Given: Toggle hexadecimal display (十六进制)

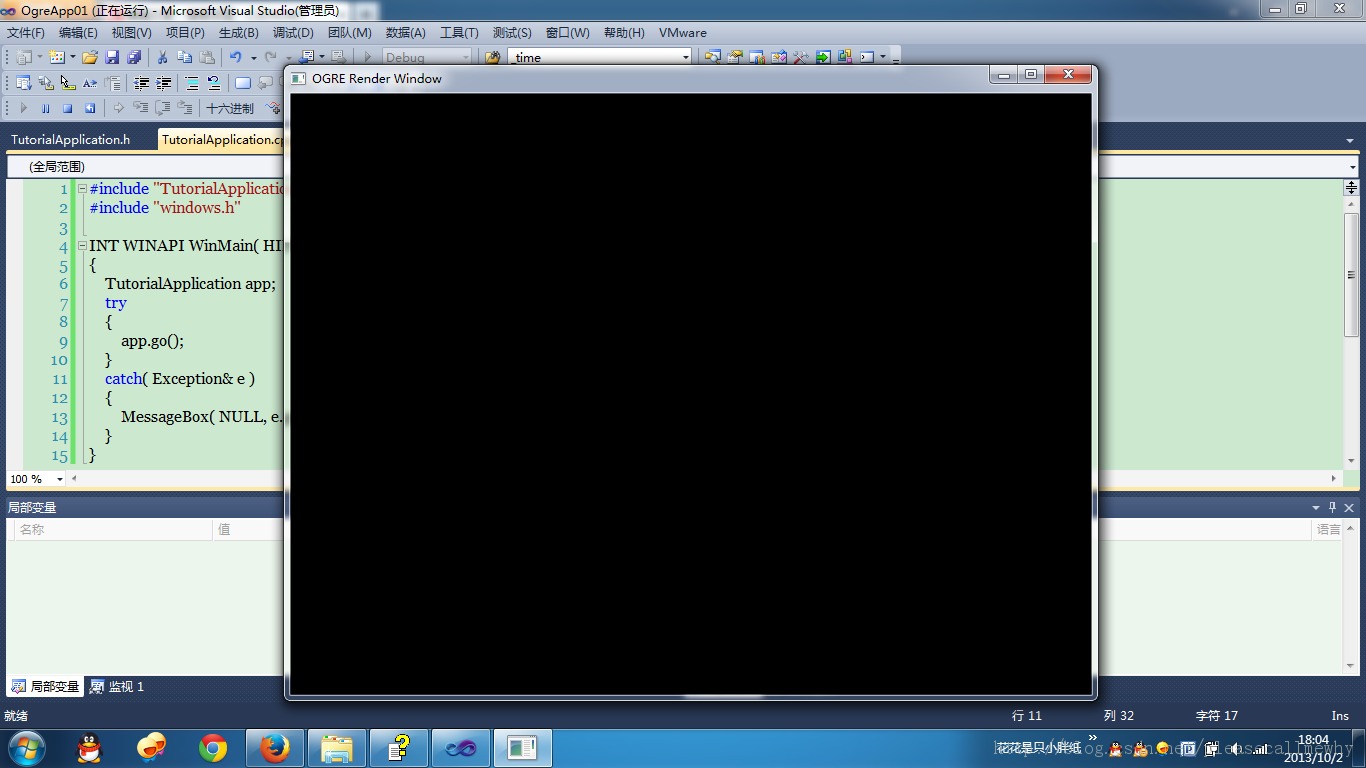Looking at the screenshot, I should click(230, 108).
